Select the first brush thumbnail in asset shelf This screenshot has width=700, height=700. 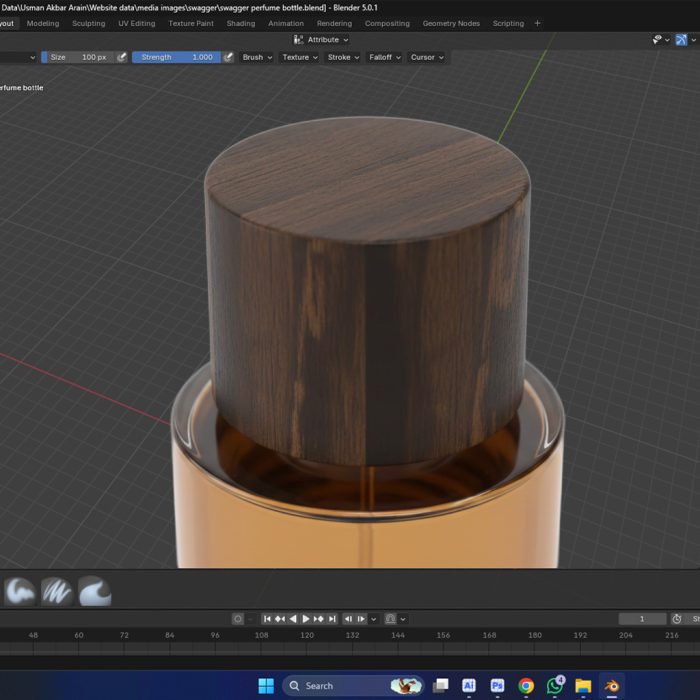coord(20,591)
